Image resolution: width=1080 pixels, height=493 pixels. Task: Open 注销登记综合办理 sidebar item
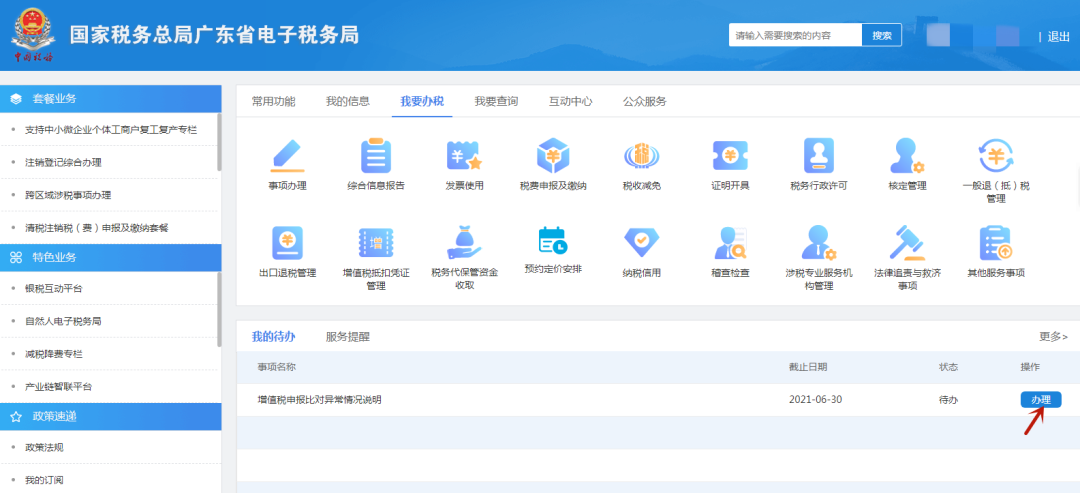tap(63, 162)
